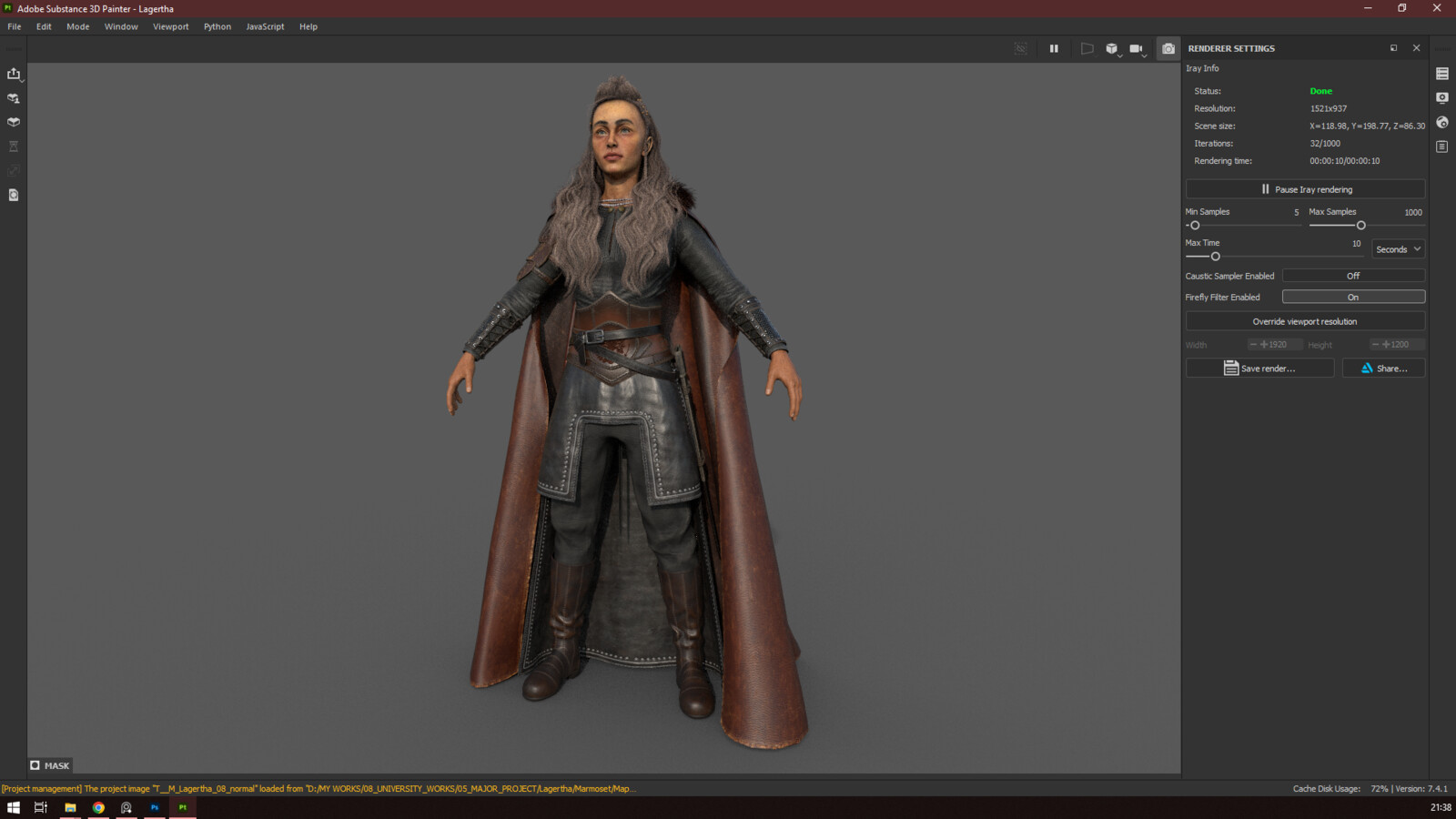
Task: Open the File menu
Action: pyautogui.click(x=15, y=26)
